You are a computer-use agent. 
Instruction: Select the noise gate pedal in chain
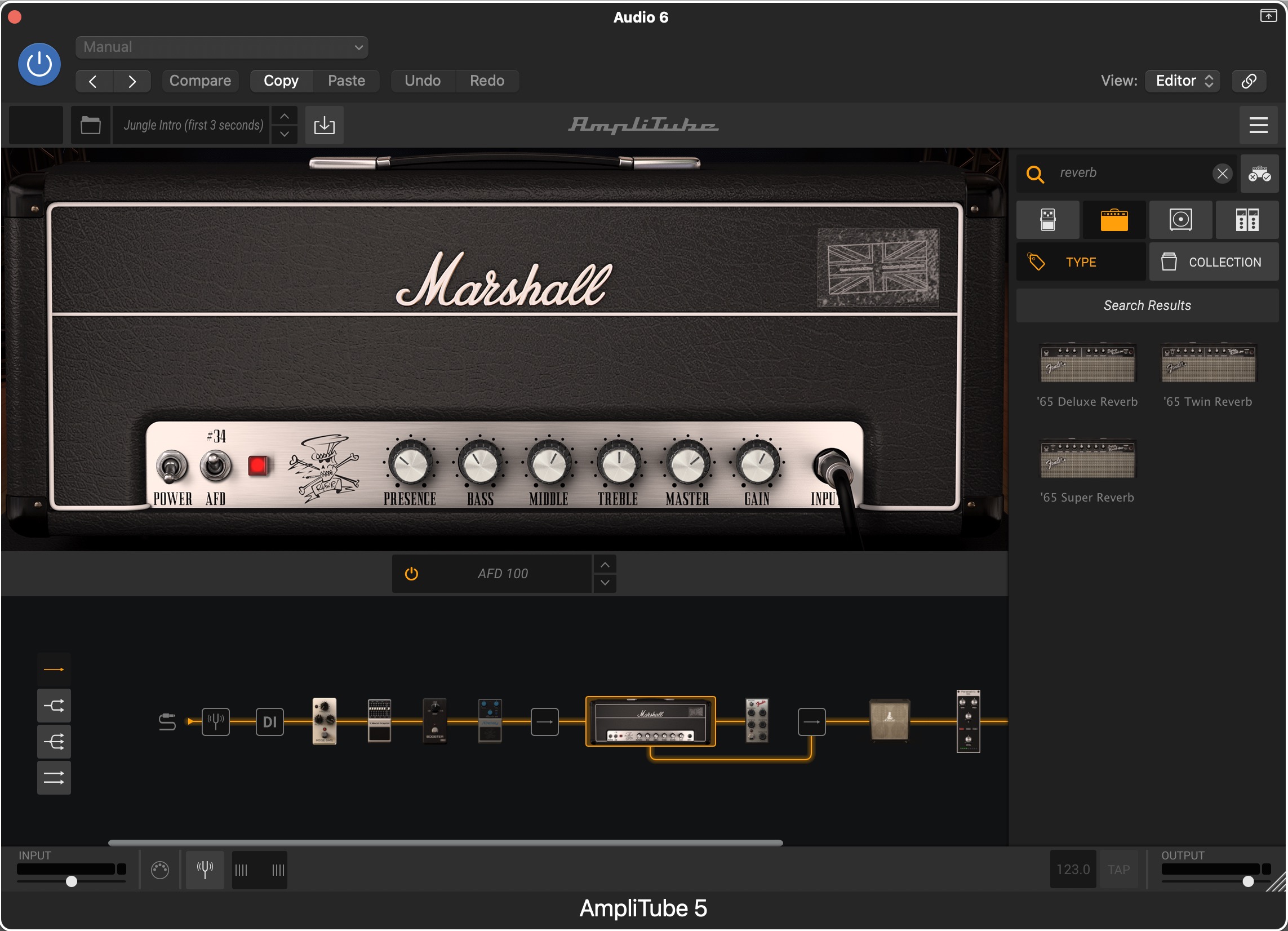(325, 721)
